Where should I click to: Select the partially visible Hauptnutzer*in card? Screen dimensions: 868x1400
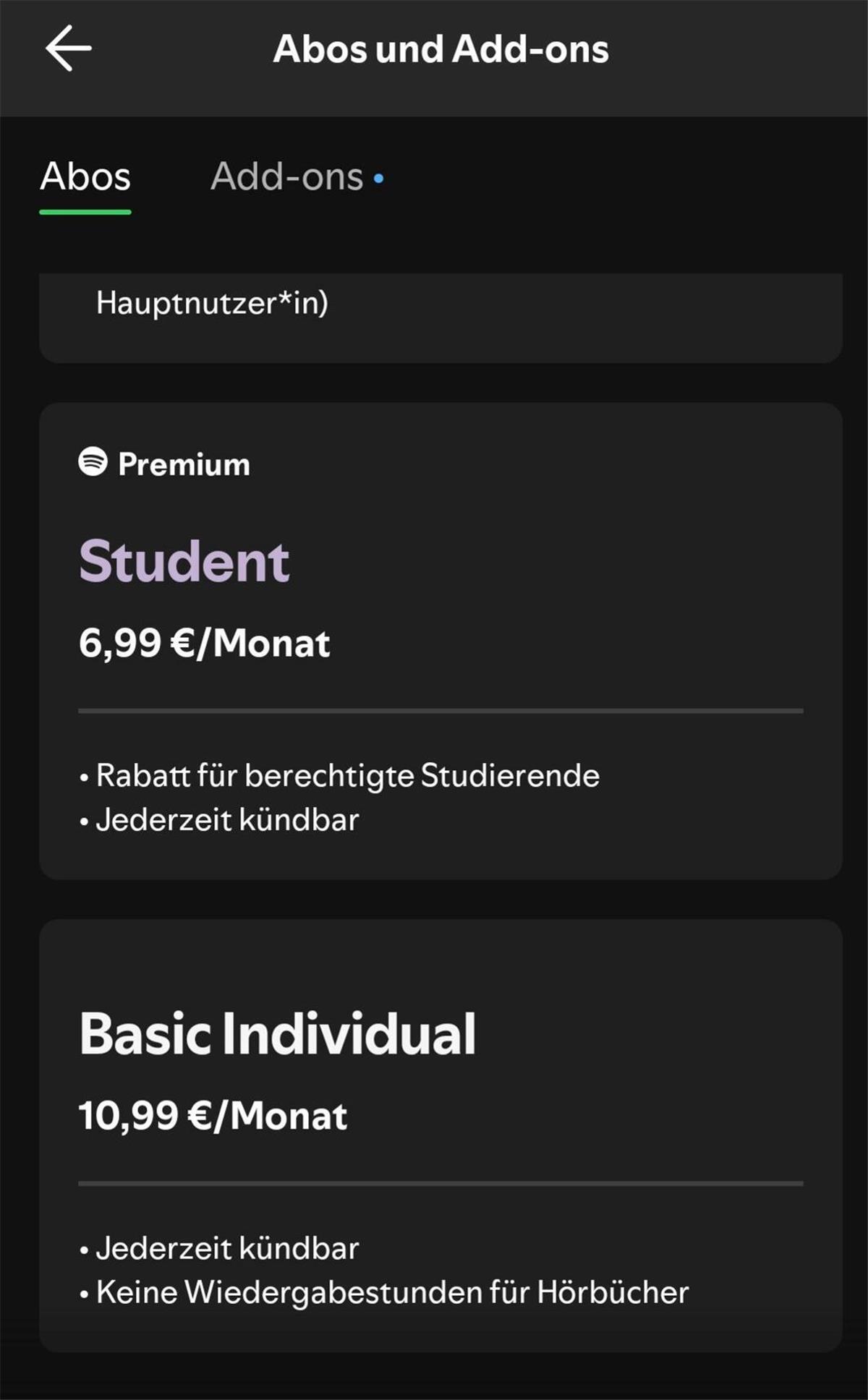(441, 317)
